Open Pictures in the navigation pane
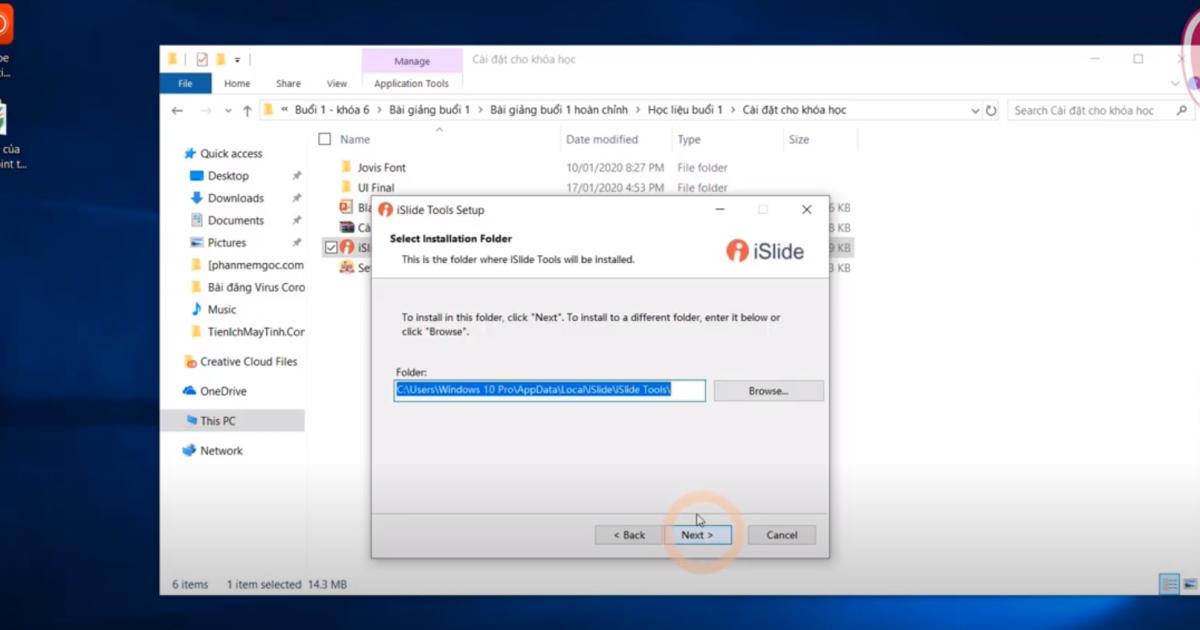 [227, 243]
